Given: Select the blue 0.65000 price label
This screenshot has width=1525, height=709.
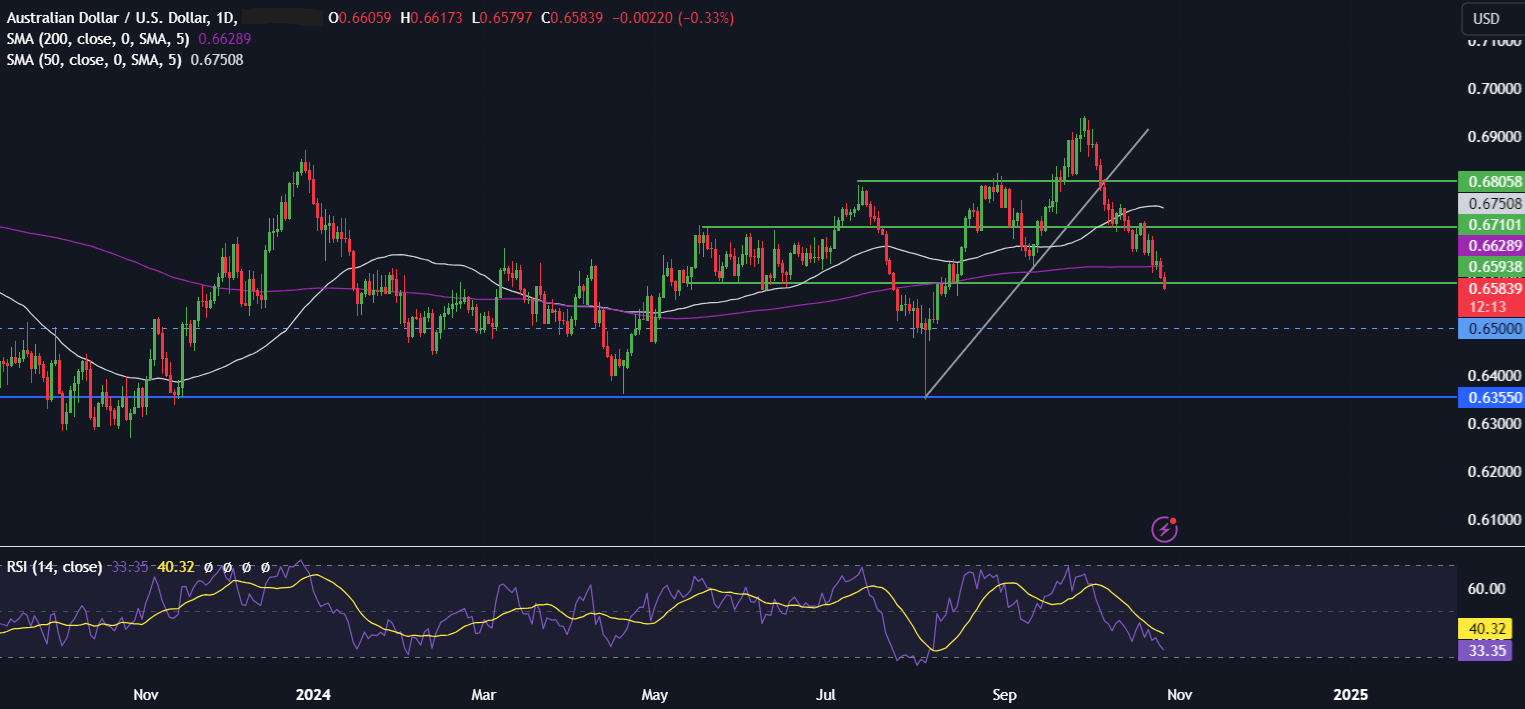Looking at the screenshot, I should point(1491,328).
